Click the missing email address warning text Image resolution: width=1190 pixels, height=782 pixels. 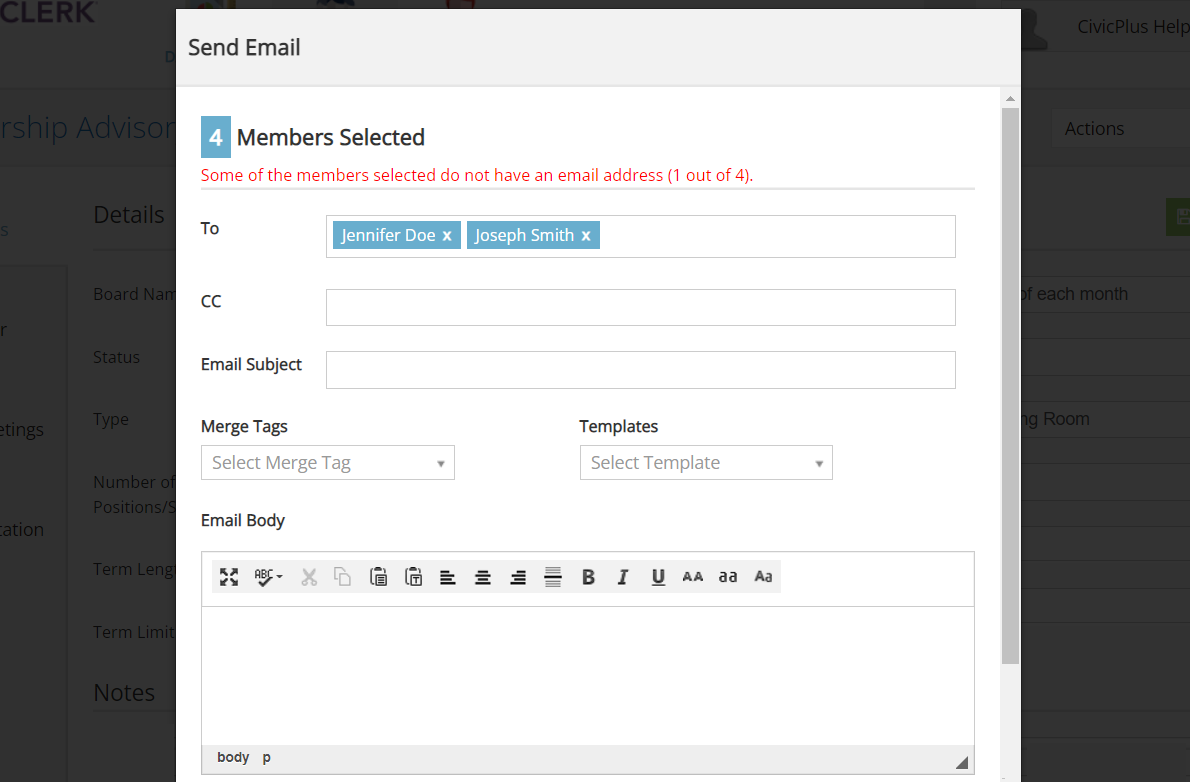click(x=477, y=175)
